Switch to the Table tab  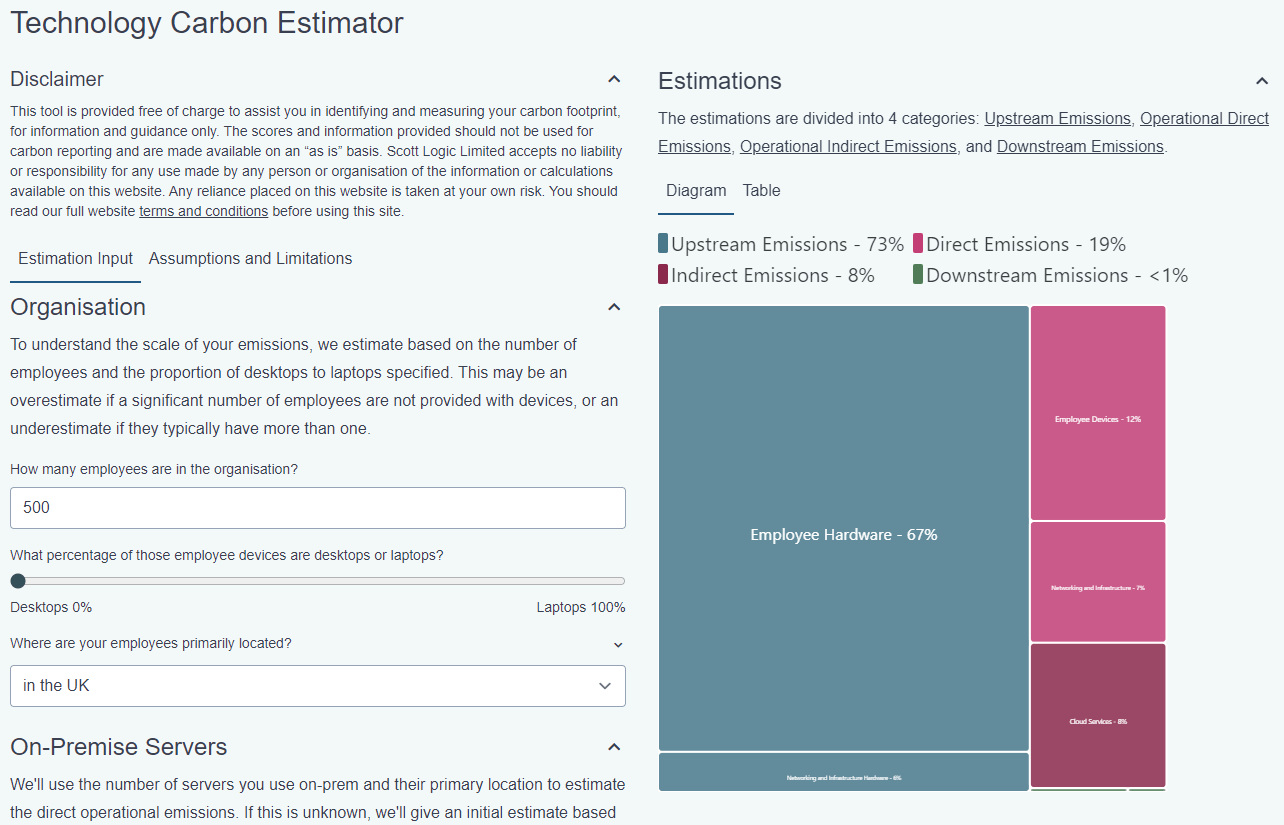click(761, 190)
